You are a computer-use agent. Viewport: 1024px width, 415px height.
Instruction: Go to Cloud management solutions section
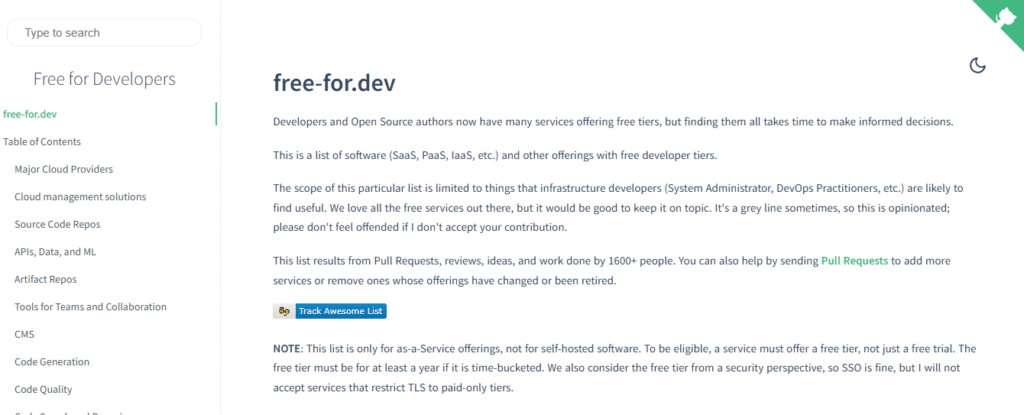click(80, 197)
